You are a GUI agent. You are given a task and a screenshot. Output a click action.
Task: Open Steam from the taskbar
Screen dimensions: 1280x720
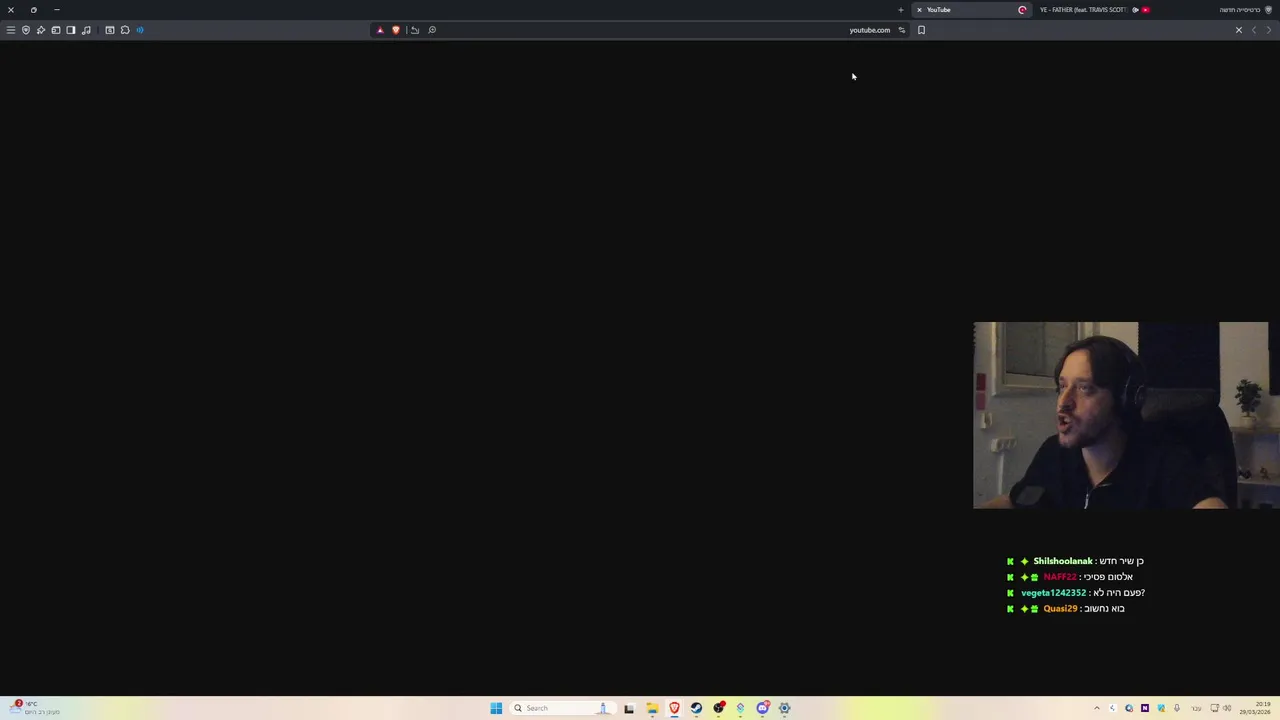pyautogui.click(x=696, y=708)
